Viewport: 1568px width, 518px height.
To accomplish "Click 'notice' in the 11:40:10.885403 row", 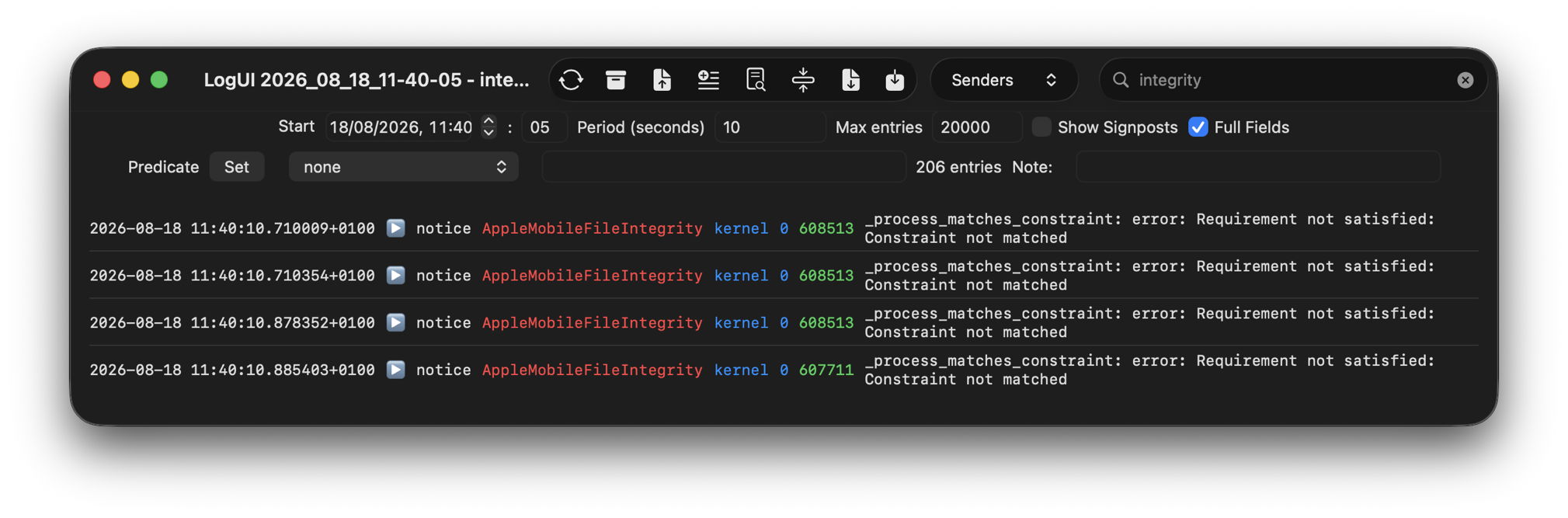I will pos(443,370).
